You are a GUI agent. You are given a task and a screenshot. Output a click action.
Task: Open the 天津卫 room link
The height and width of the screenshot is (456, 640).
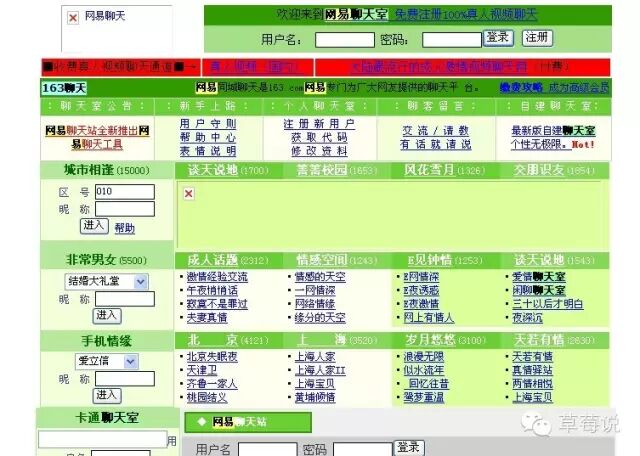coord(202,370)
